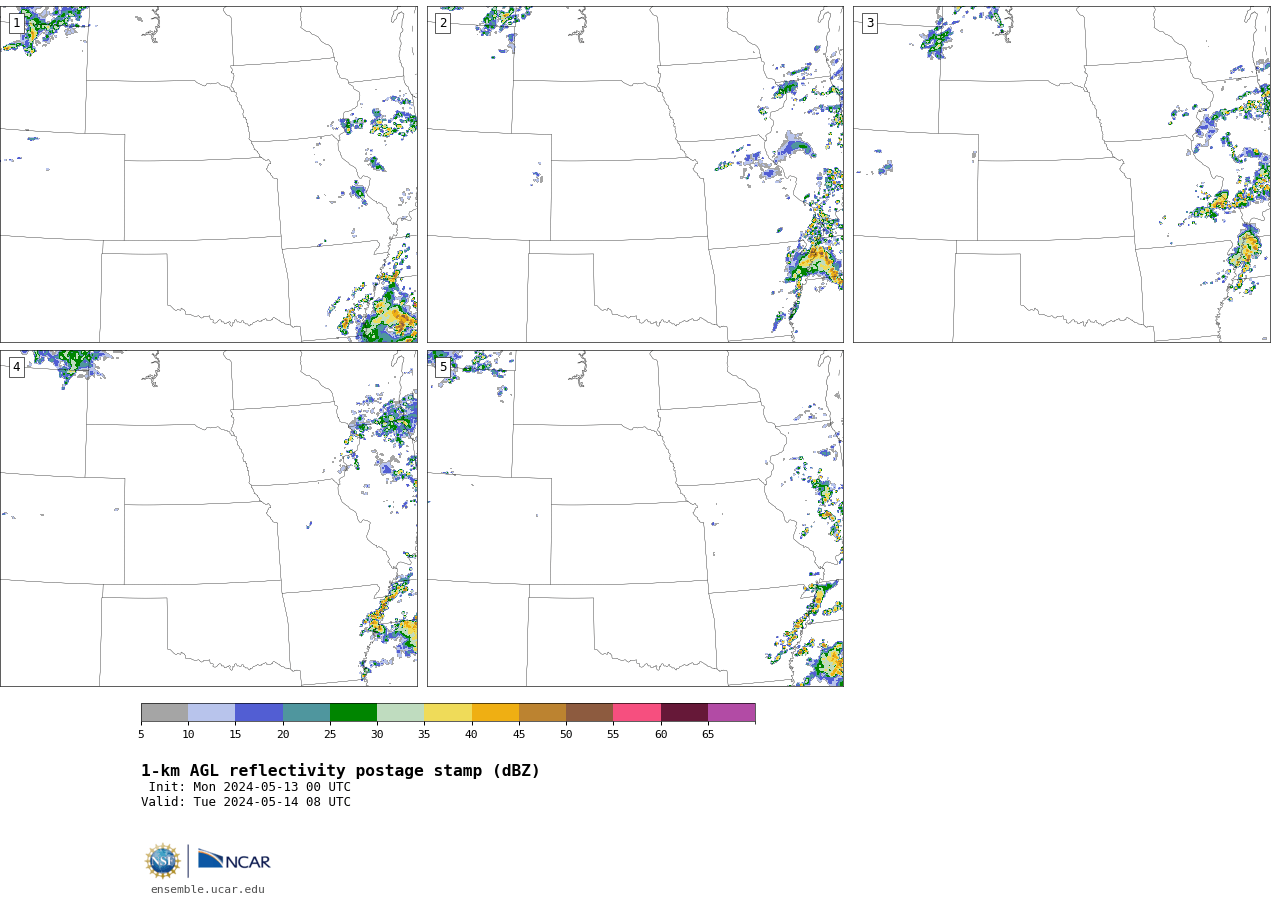The width and height of the screenshot is (1280, 901).
Task: Pick the dark green 25-30 dBZ swatch
Action: pos(354,712)
